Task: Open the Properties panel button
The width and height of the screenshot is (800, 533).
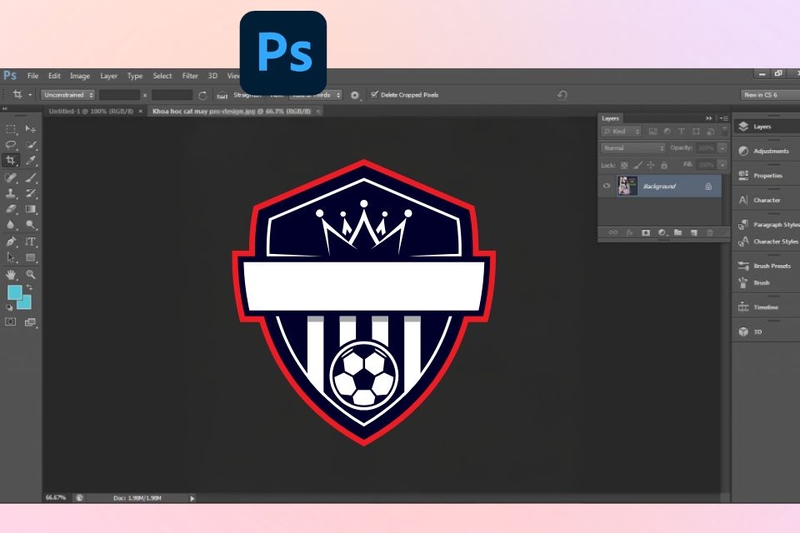Action: point(767,175)
